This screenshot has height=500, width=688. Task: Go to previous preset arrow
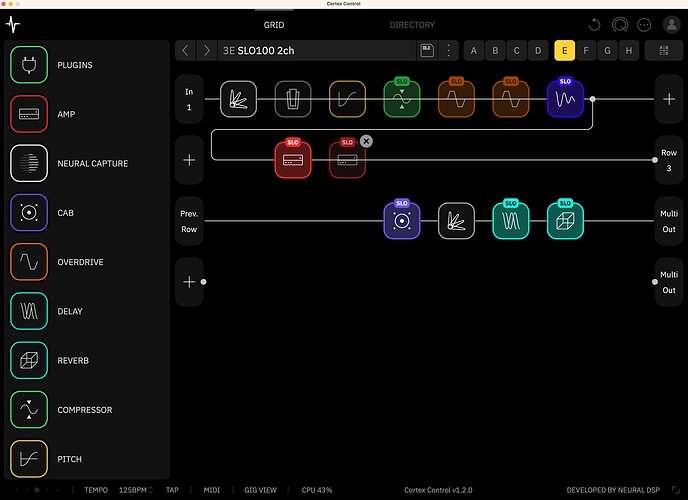(185, 50)
